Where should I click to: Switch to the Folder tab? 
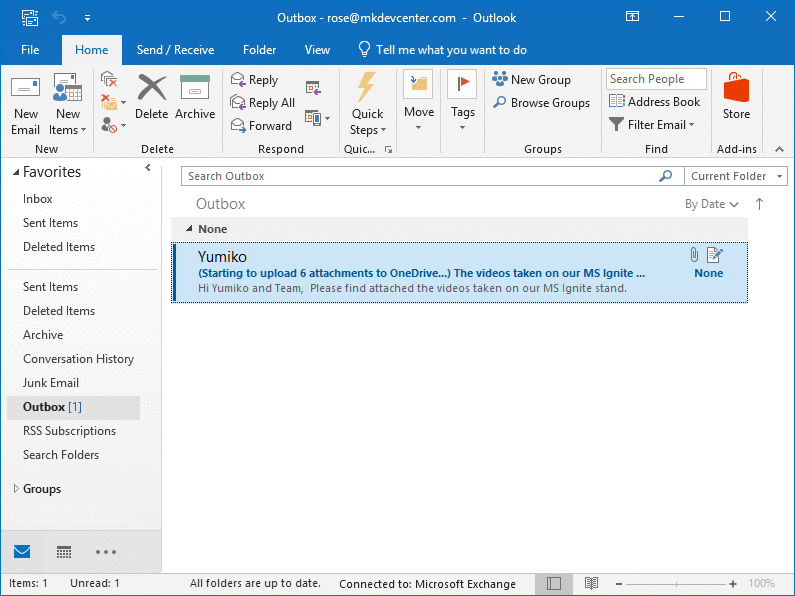(x=260, y=50)
